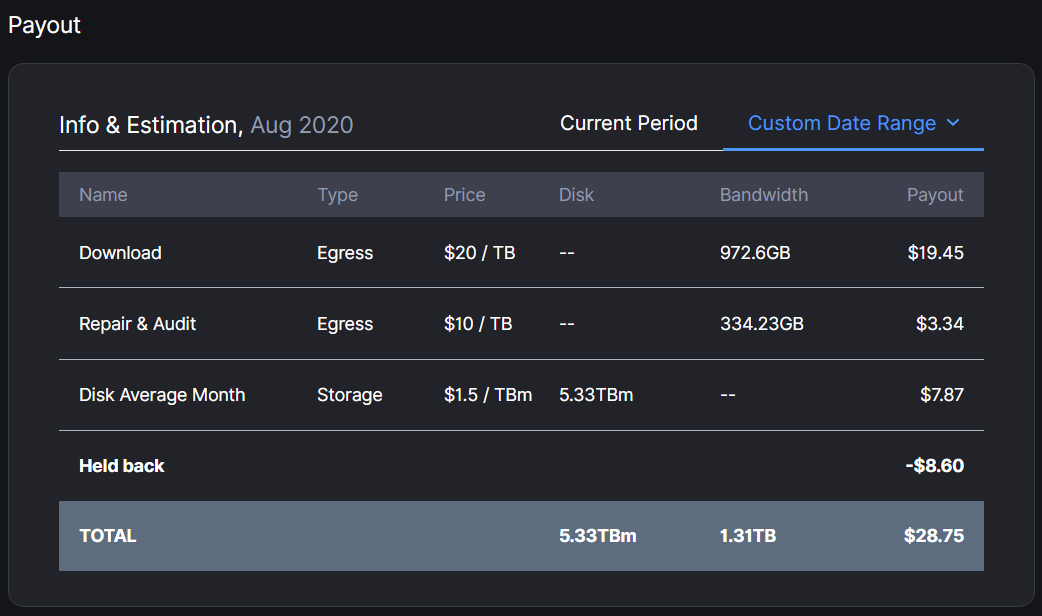
Task: Click the Disk column header
Action: [576, 195]
